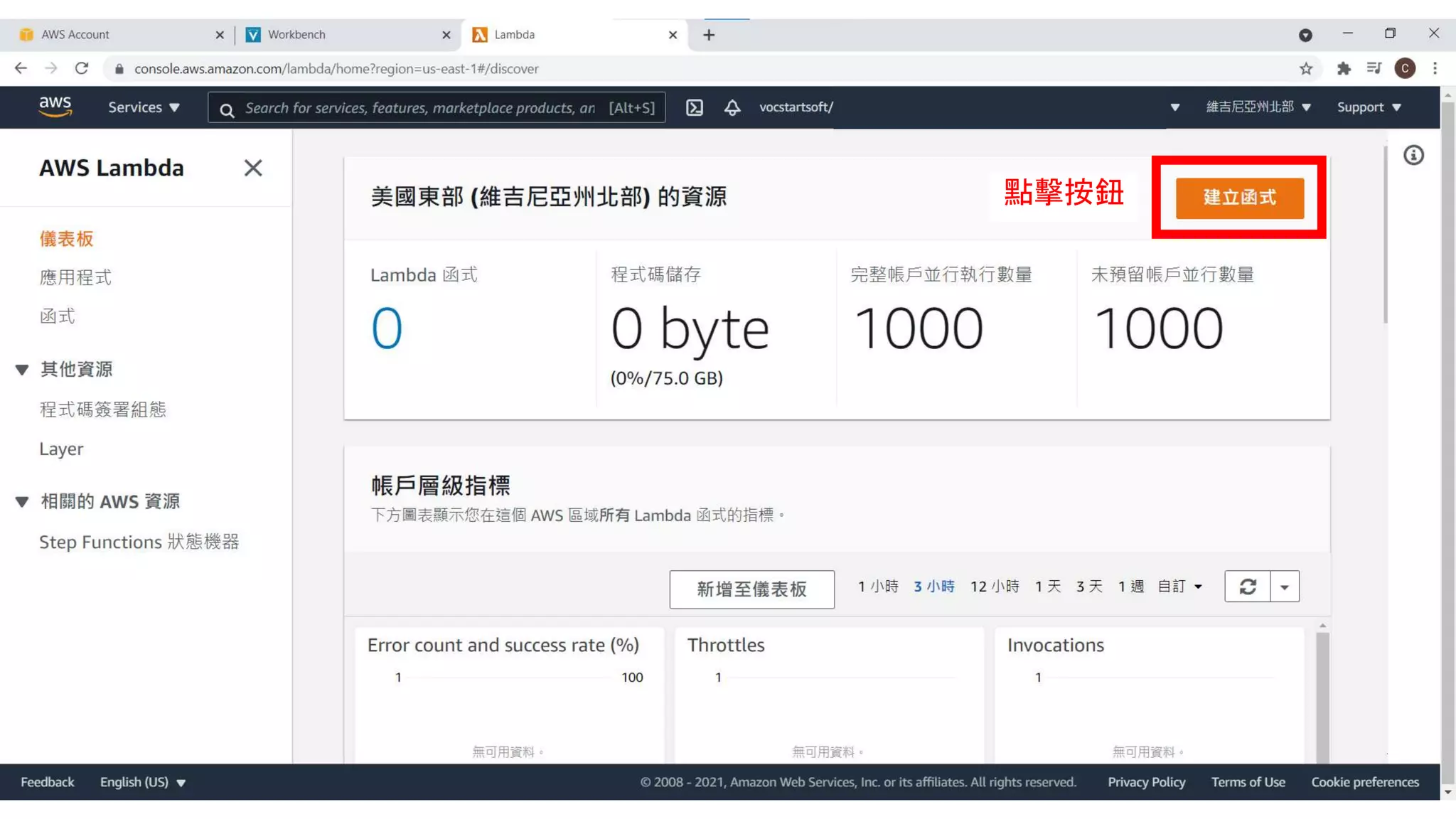Image resolution: width=1456 pixels, height=819 pixels.
Task: Bookmark this page with star icon
Action: click(x=1306, y=68)
